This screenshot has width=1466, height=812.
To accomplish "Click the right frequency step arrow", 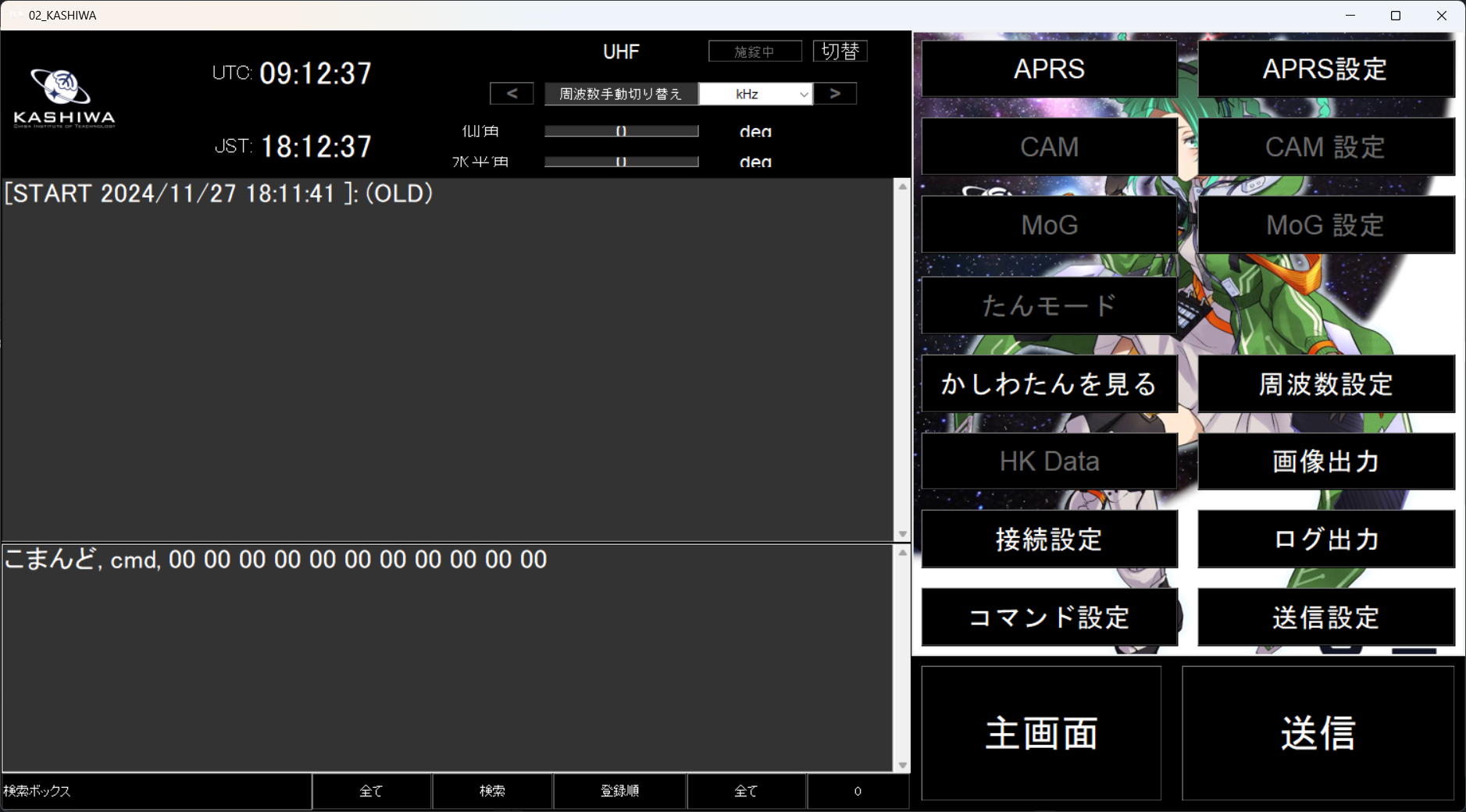I will click(836, 94).
